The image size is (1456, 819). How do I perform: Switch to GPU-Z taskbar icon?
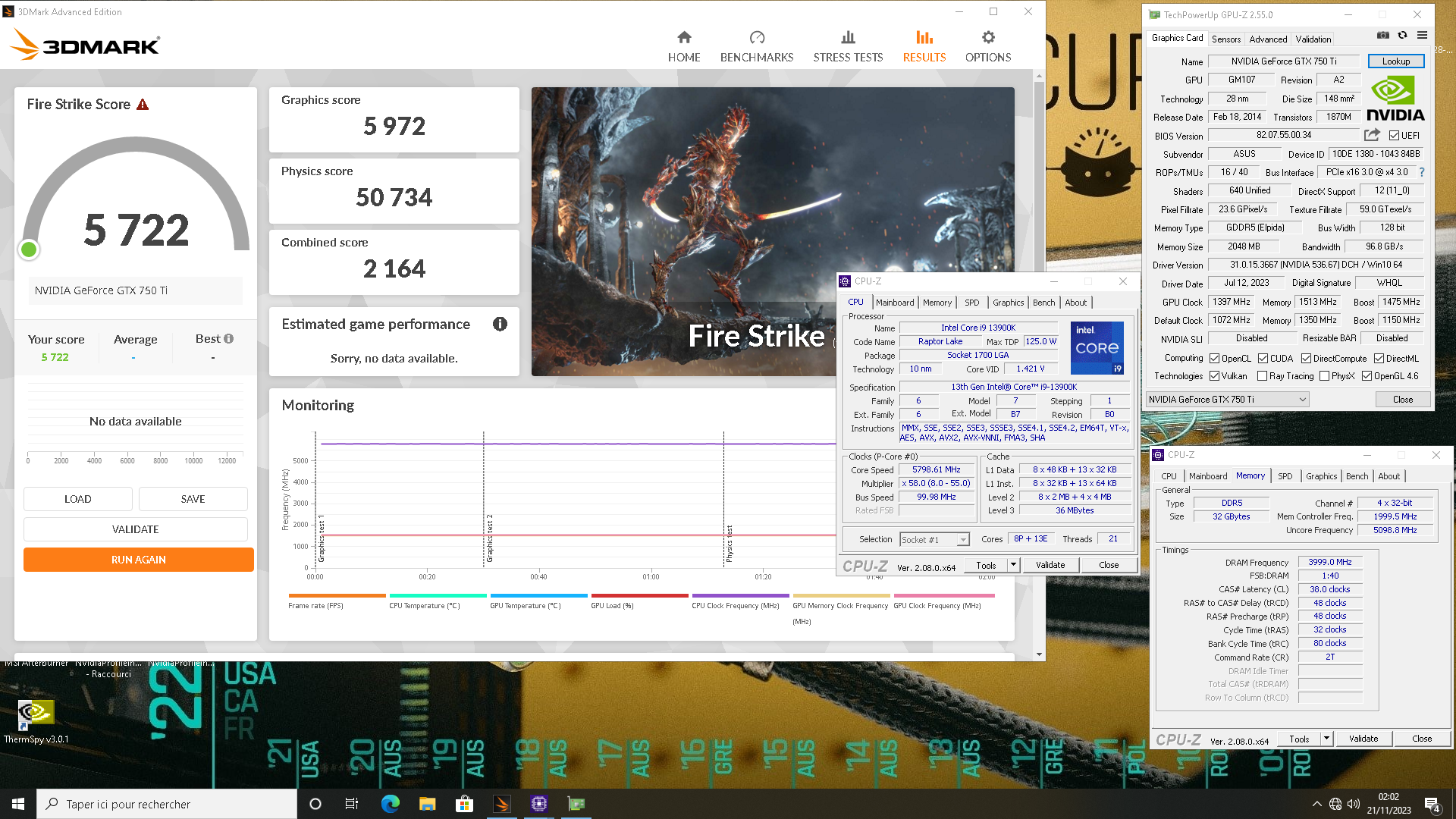coord(576,804)
